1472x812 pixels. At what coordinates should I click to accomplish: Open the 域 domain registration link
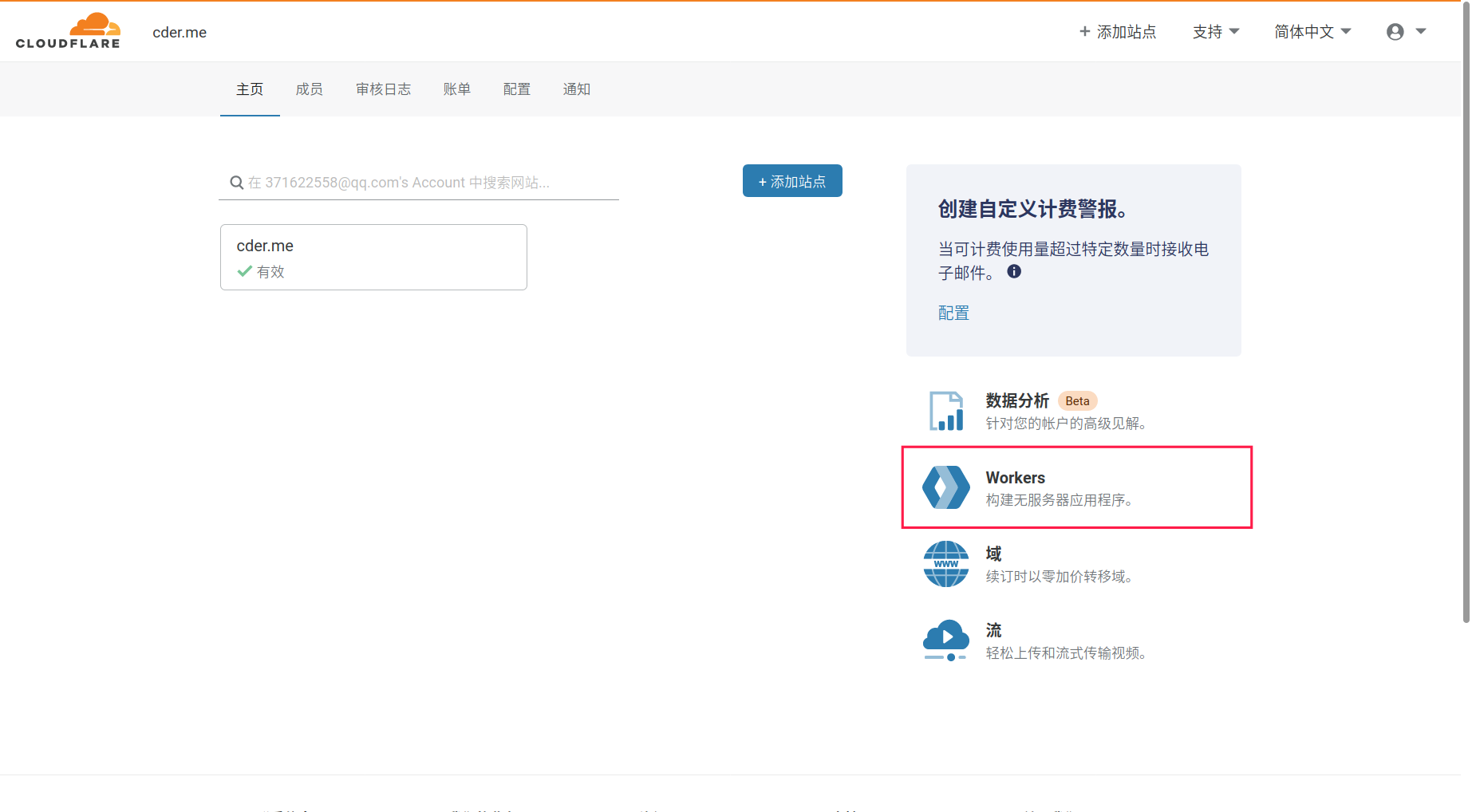(x=994, y=554)
